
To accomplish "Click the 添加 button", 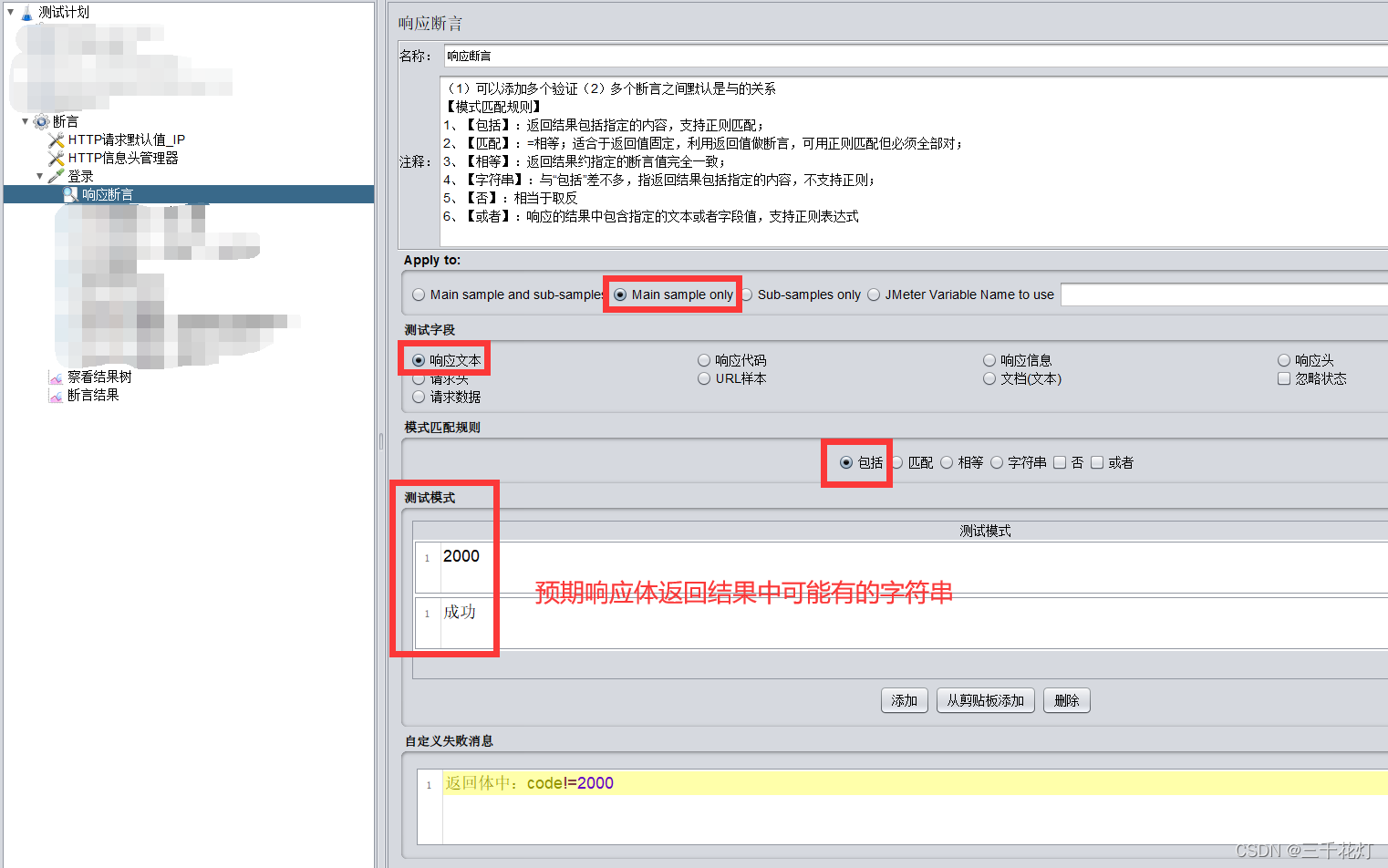I will tap(904, 700).
